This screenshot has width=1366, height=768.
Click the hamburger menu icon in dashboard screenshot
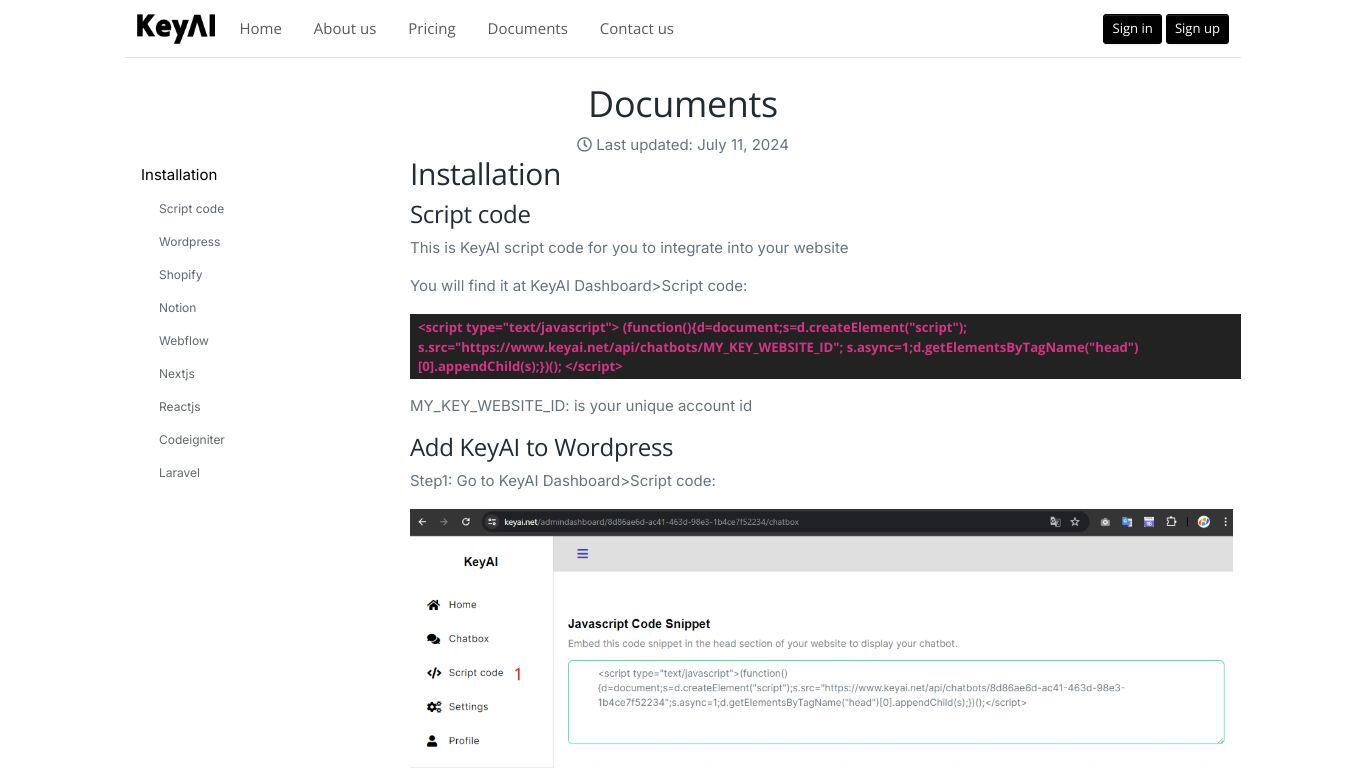point(582,553)
